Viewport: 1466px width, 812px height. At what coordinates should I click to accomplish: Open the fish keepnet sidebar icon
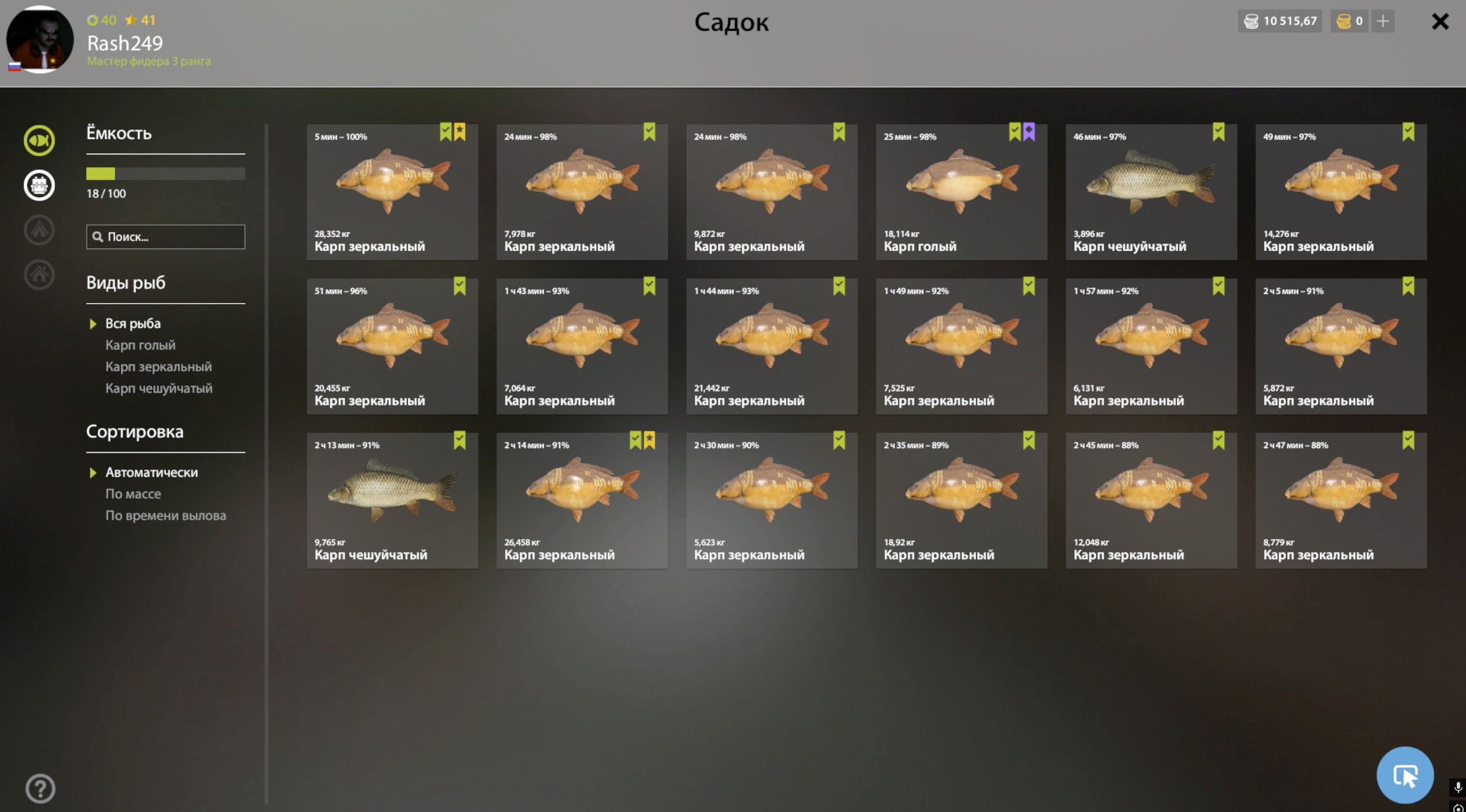(x=39, y=141)
